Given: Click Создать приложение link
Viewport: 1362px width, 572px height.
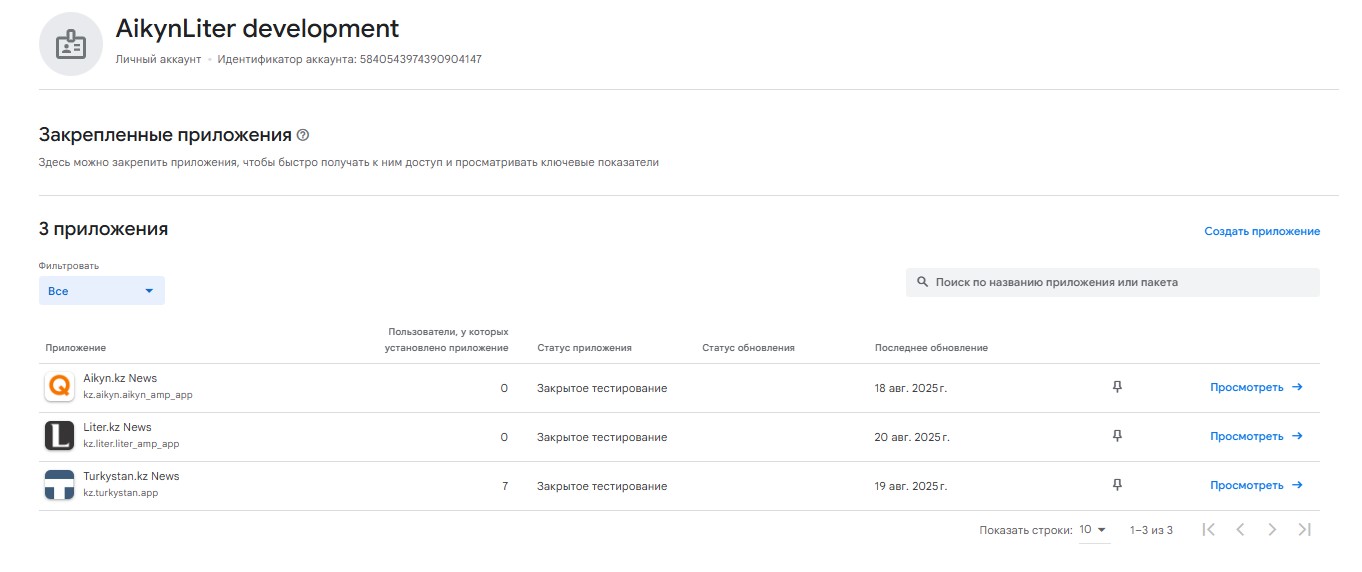Looking at the screenshot, I should (x=1261, y=231).
